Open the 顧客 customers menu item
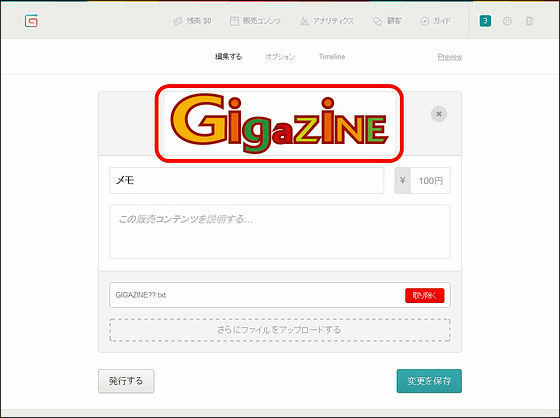Image resolution: width=560 pixels, height=418 pixels. (387, 21)
